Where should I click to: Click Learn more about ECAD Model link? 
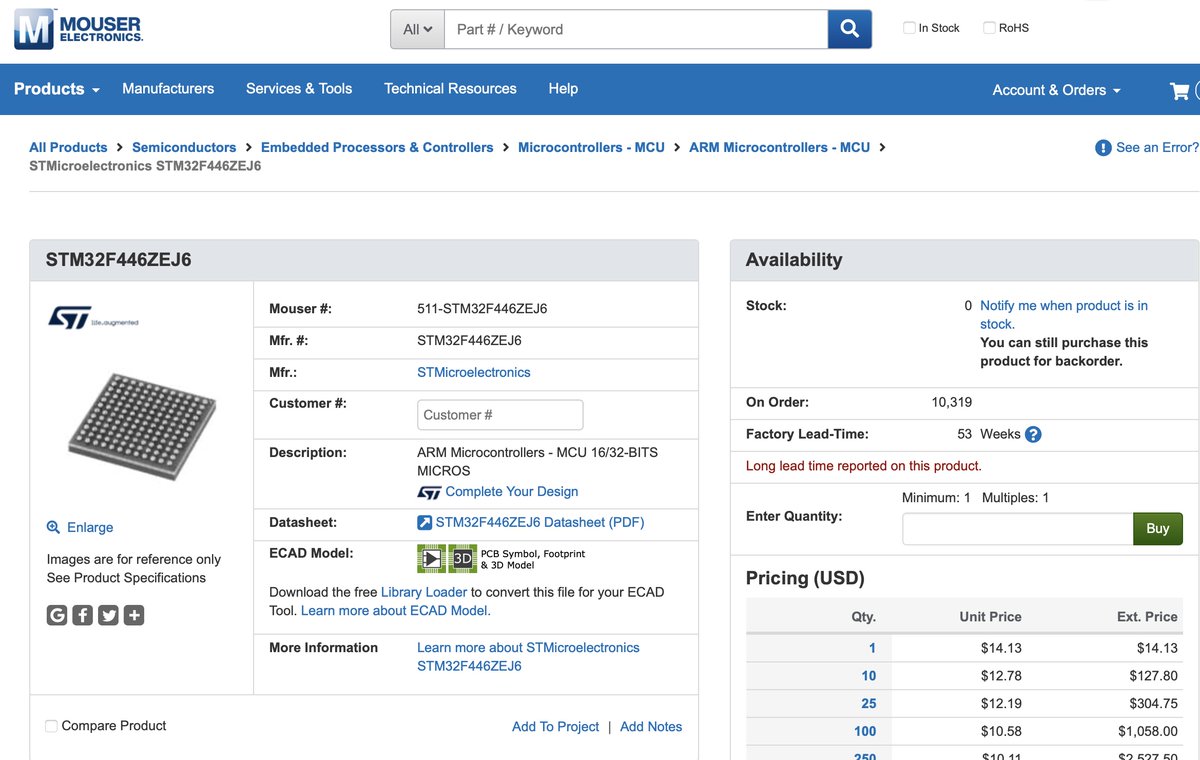(396, 610)
